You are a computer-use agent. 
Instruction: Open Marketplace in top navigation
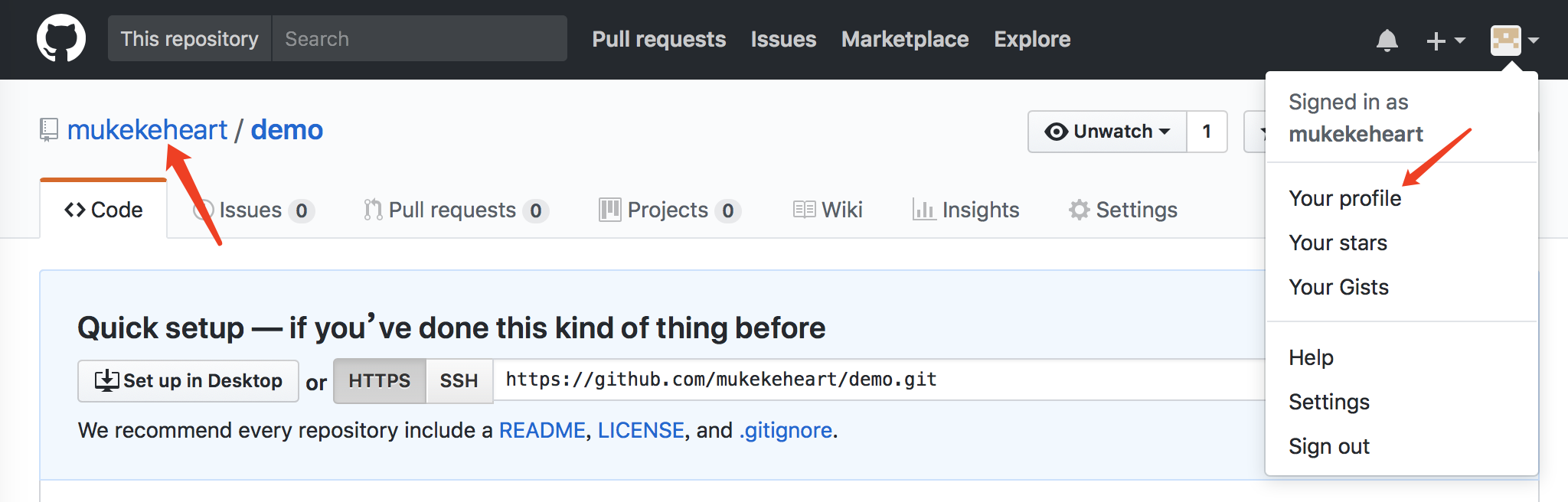(x=904, y=39)
